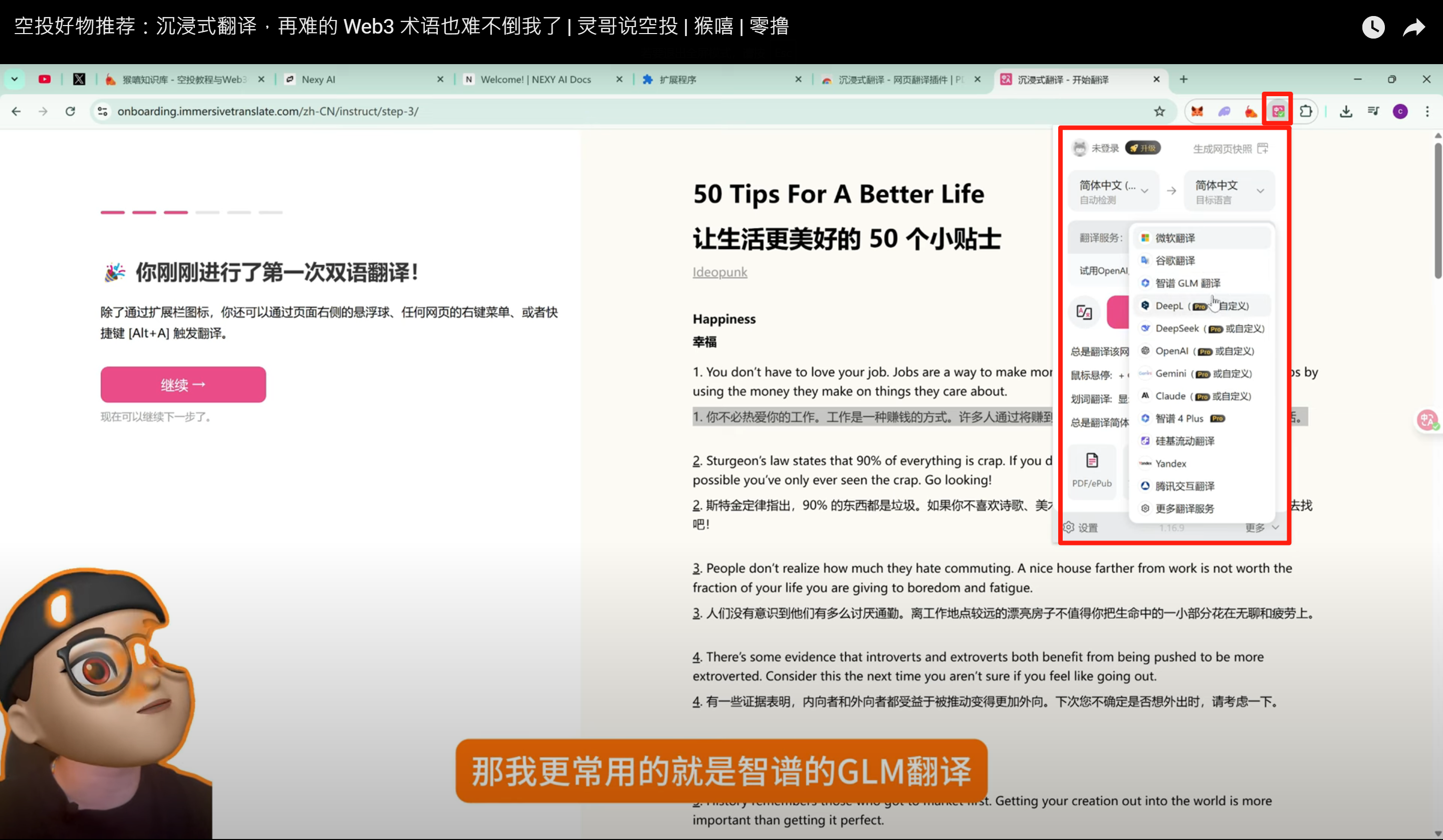This screenshot has height=840, width=1443.
Task: Click the pink 继续 button
Action: click(183, 385)
